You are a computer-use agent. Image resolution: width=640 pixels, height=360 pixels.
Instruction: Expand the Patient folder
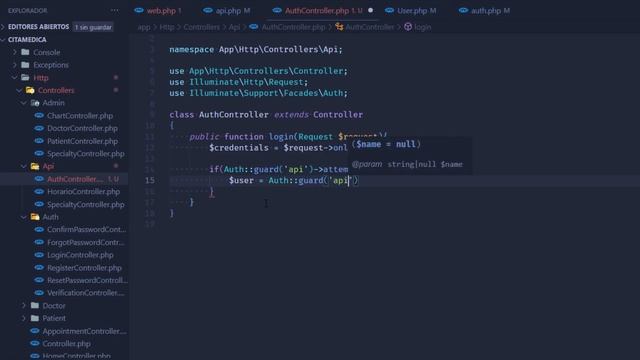54,318
